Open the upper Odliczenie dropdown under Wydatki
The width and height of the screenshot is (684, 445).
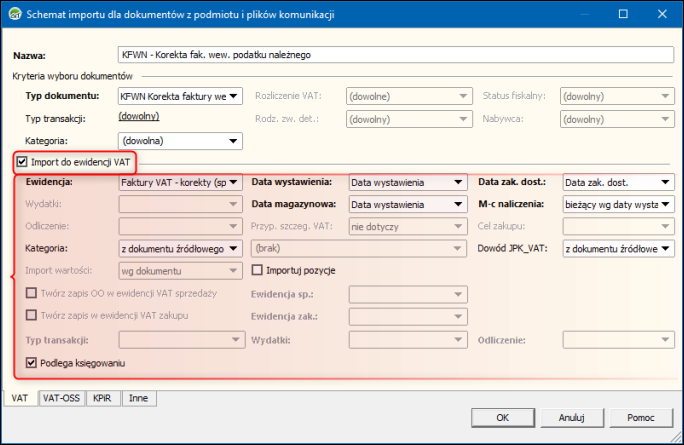tap(180, 226)
